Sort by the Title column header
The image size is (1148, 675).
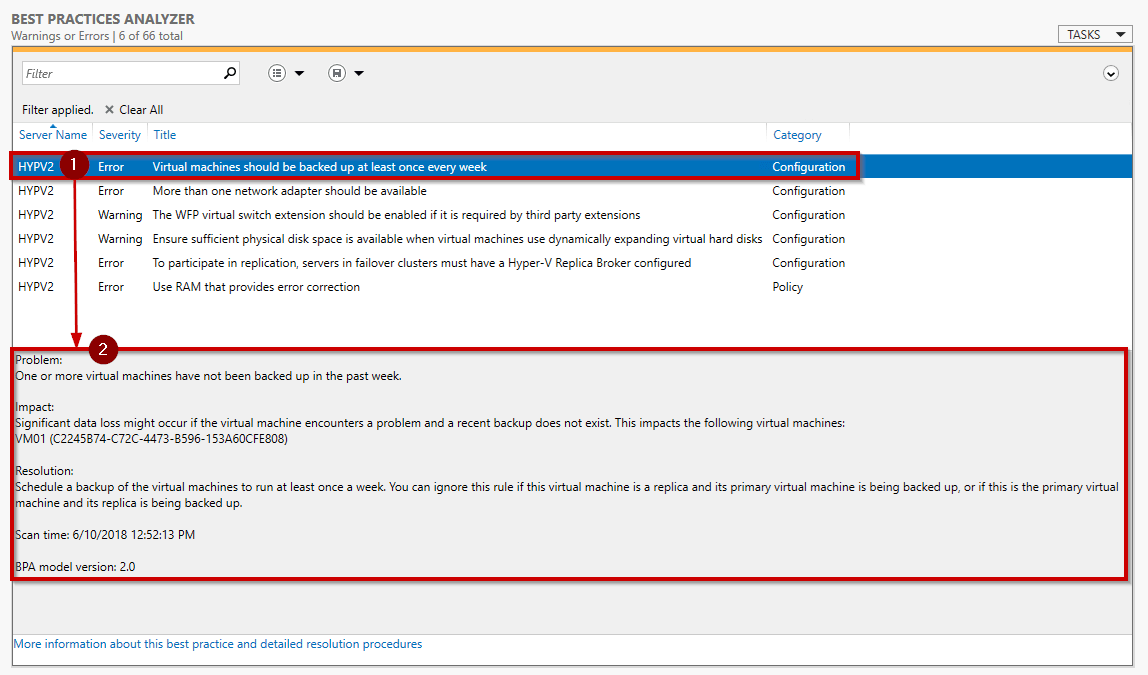point(165,135)
